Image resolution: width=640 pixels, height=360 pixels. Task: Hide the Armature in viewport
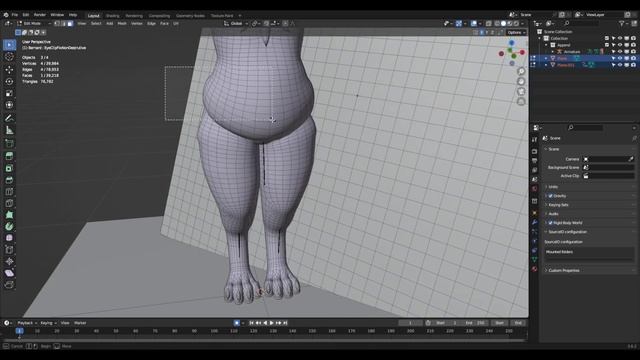(x=620, y=52)
